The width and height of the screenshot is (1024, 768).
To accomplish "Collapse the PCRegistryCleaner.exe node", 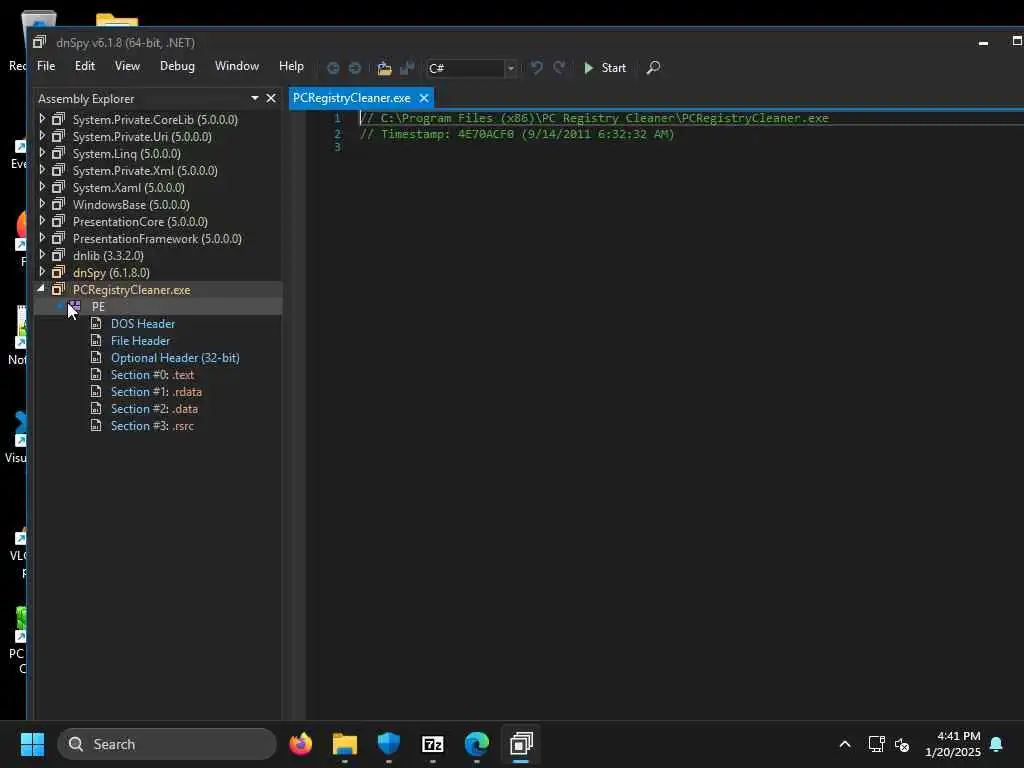I will coord(42,288).
